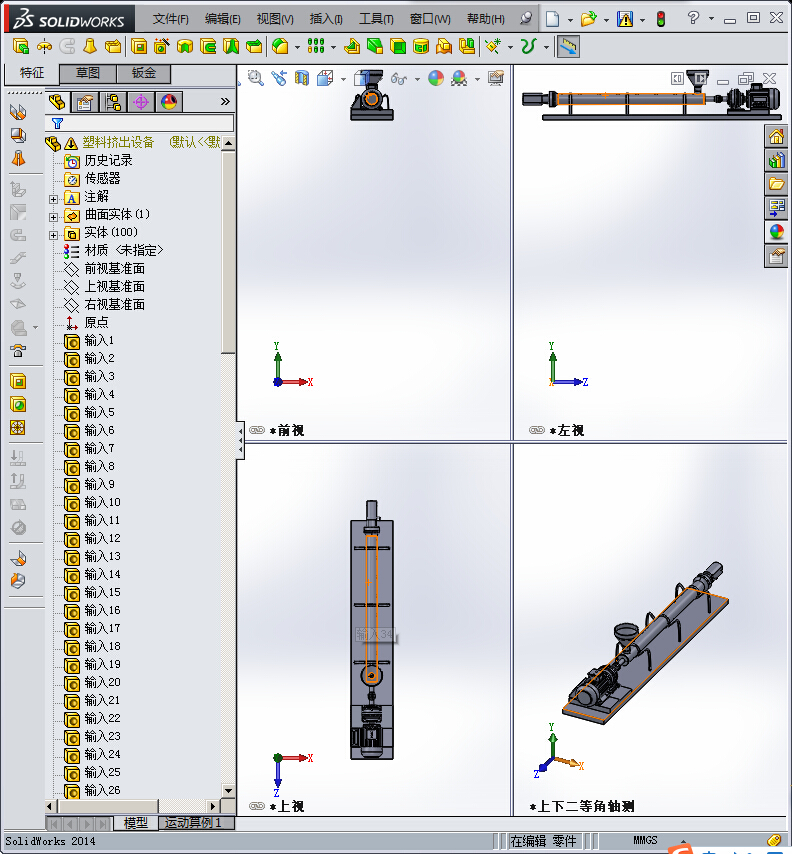The width and height of the screenshot is (792, 854).
Task: Open the File Explorer task pane tab
Action: (x=777, y=184)
